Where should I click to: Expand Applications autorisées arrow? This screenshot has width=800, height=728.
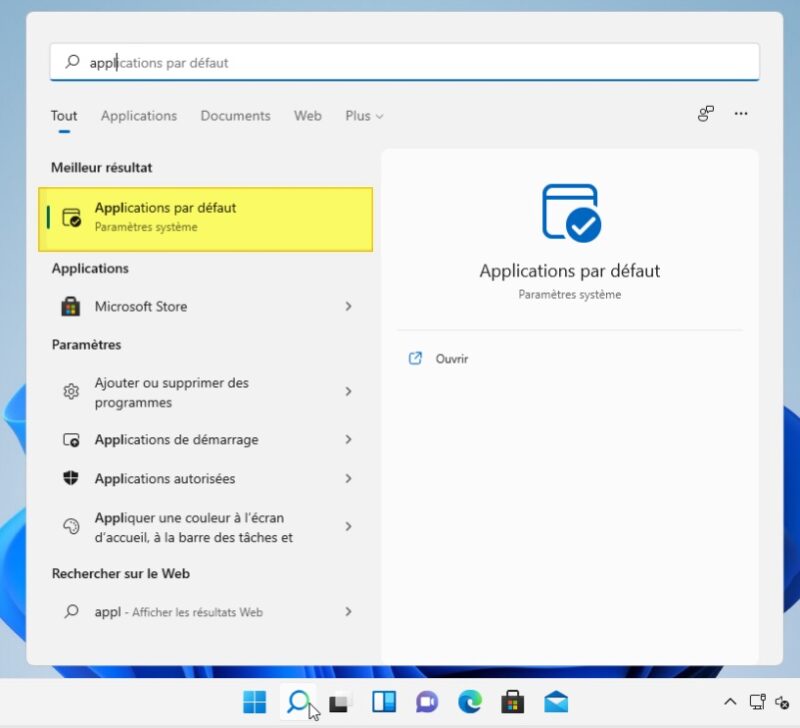(x=348, y=479)
